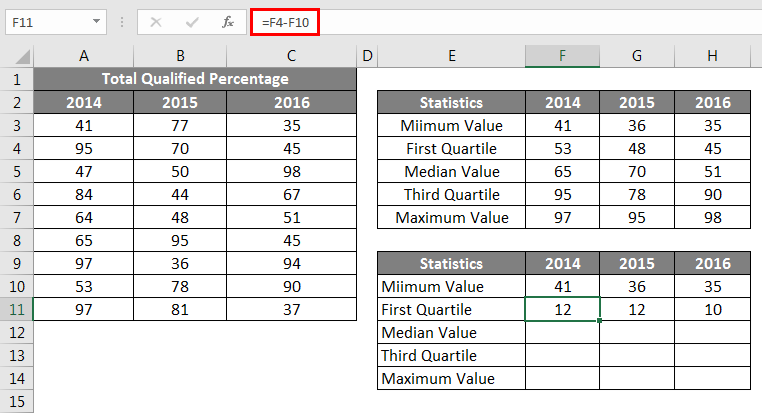The height and width of the screenshot is (413, 762).
Task: Select row 15 header
Action: pyautogui.click(x=17, y=401)
